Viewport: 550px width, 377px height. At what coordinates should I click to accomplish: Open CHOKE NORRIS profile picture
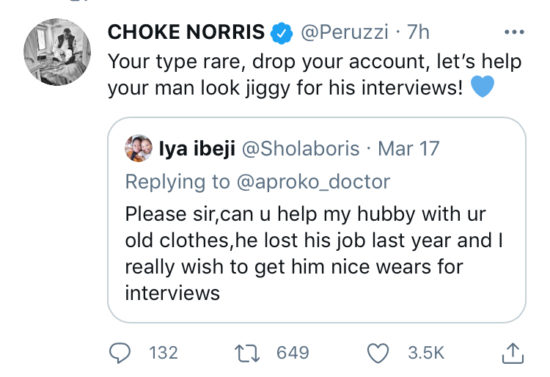tap(57, 52)
